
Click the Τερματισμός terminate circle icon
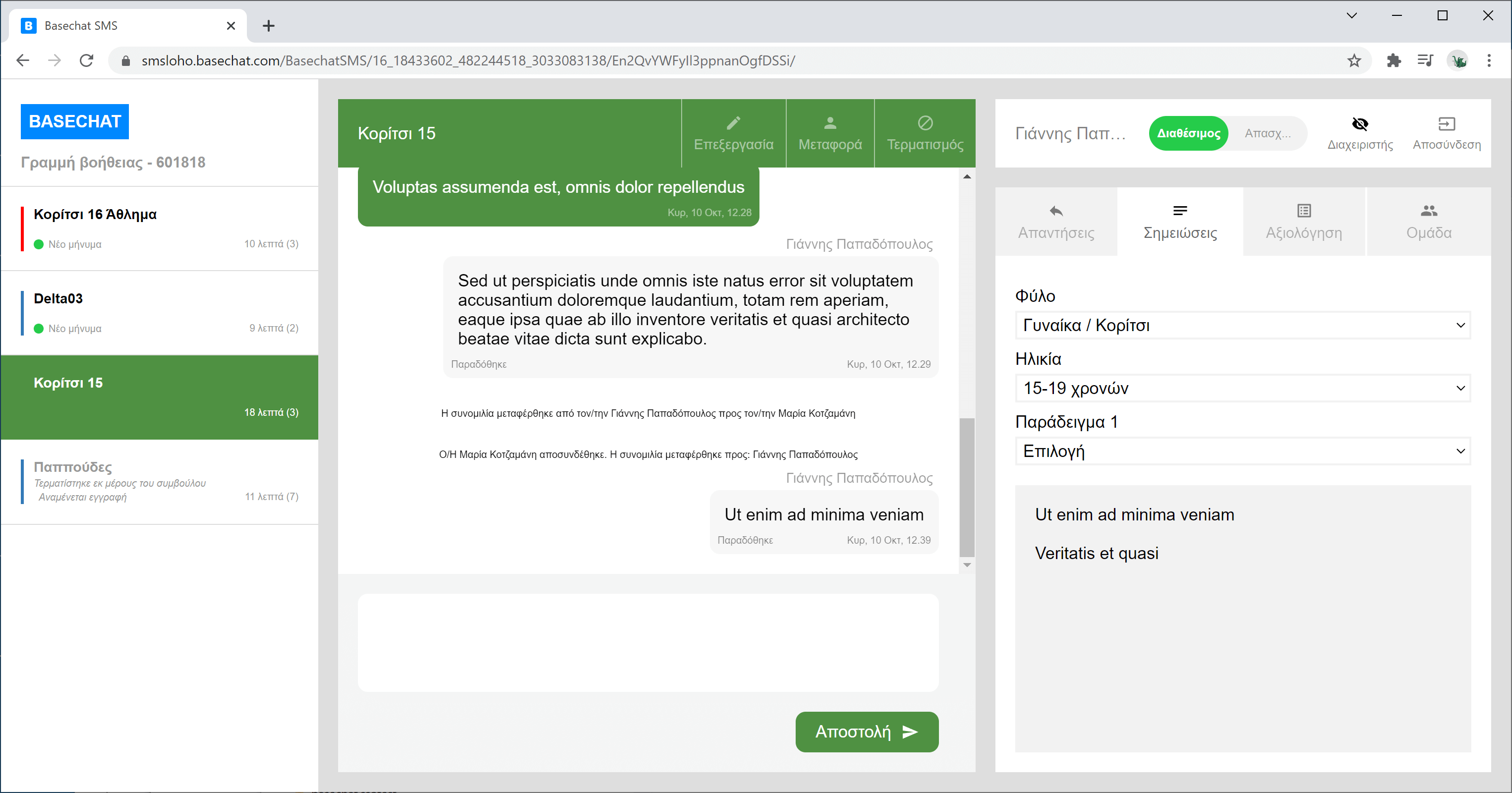925,123
